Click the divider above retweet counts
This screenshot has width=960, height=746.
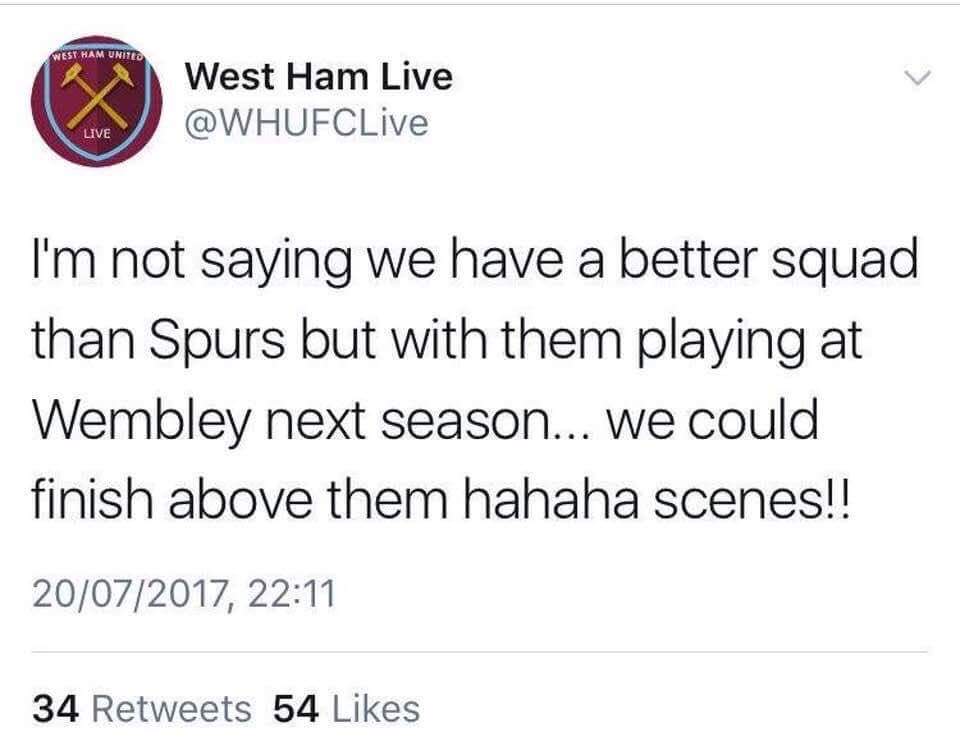pos(479,652)
